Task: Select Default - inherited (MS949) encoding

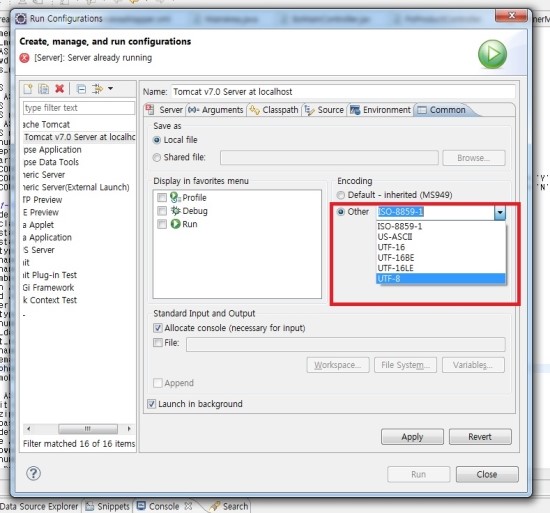Action: pyautogui.click(x=341, y=195)
